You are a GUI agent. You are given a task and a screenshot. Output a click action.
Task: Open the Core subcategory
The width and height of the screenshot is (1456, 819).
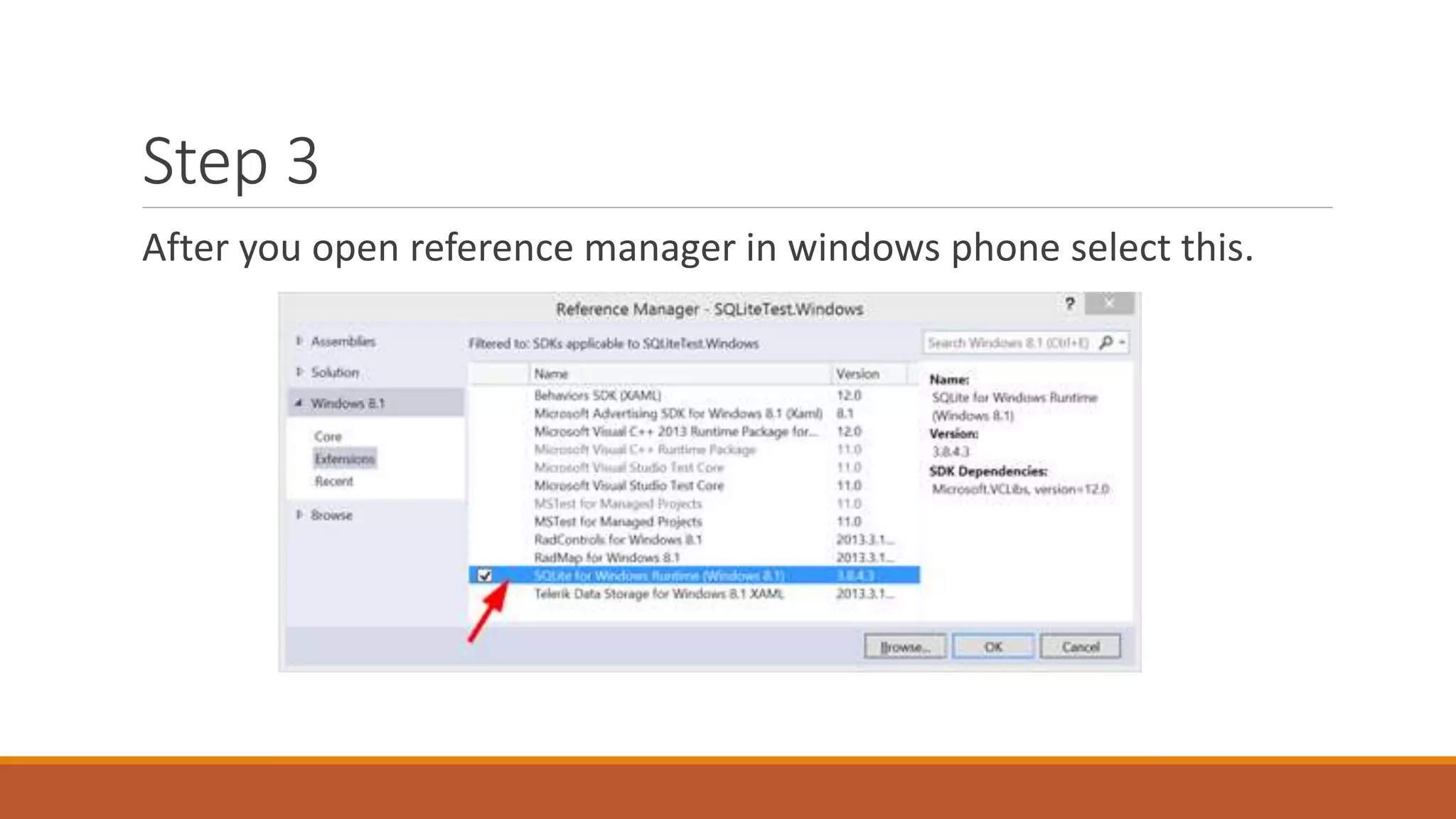[x=328, y=437]
